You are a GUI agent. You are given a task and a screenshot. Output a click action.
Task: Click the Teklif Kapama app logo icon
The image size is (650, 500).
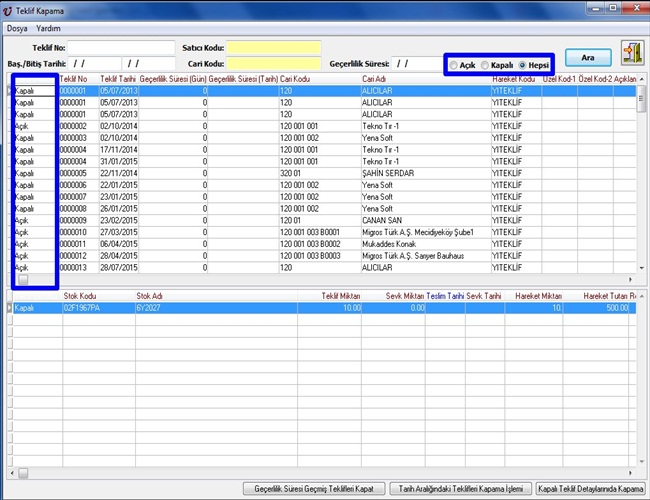[7, 11]
